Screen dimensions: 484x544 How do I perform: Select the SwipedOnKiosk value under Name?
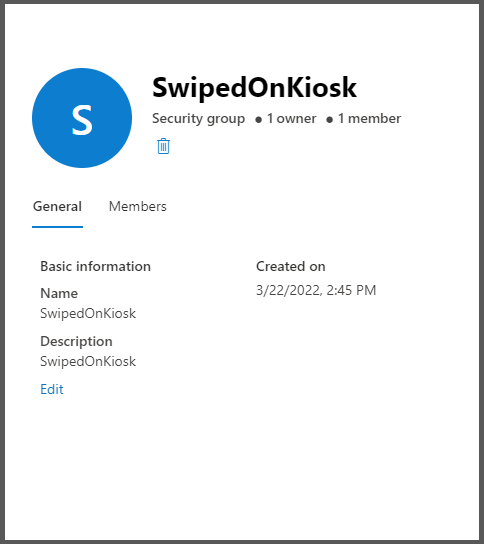(88, 314)
